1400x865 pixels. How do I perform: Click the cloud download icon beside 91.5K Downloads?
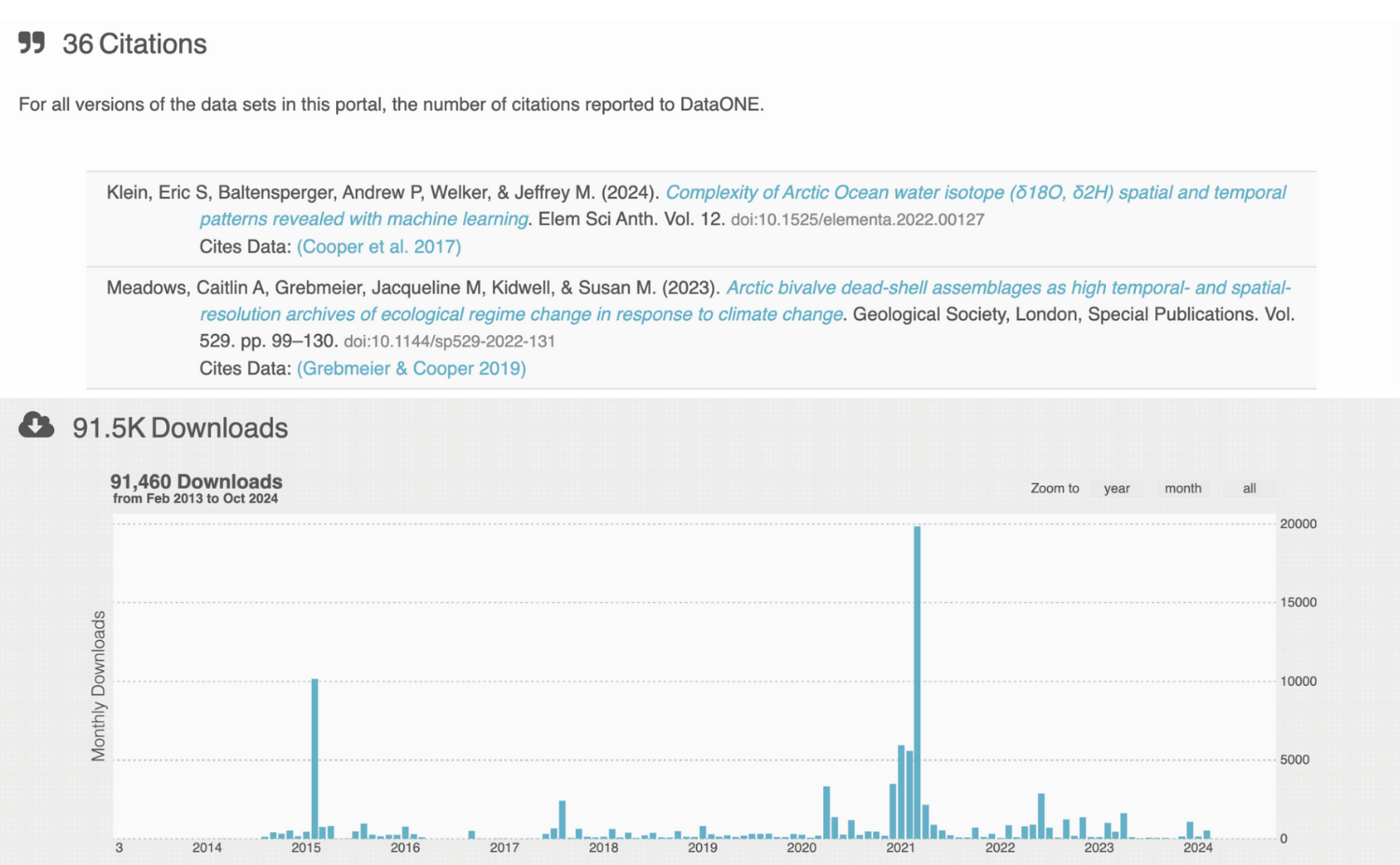click(x=35, y=426)
